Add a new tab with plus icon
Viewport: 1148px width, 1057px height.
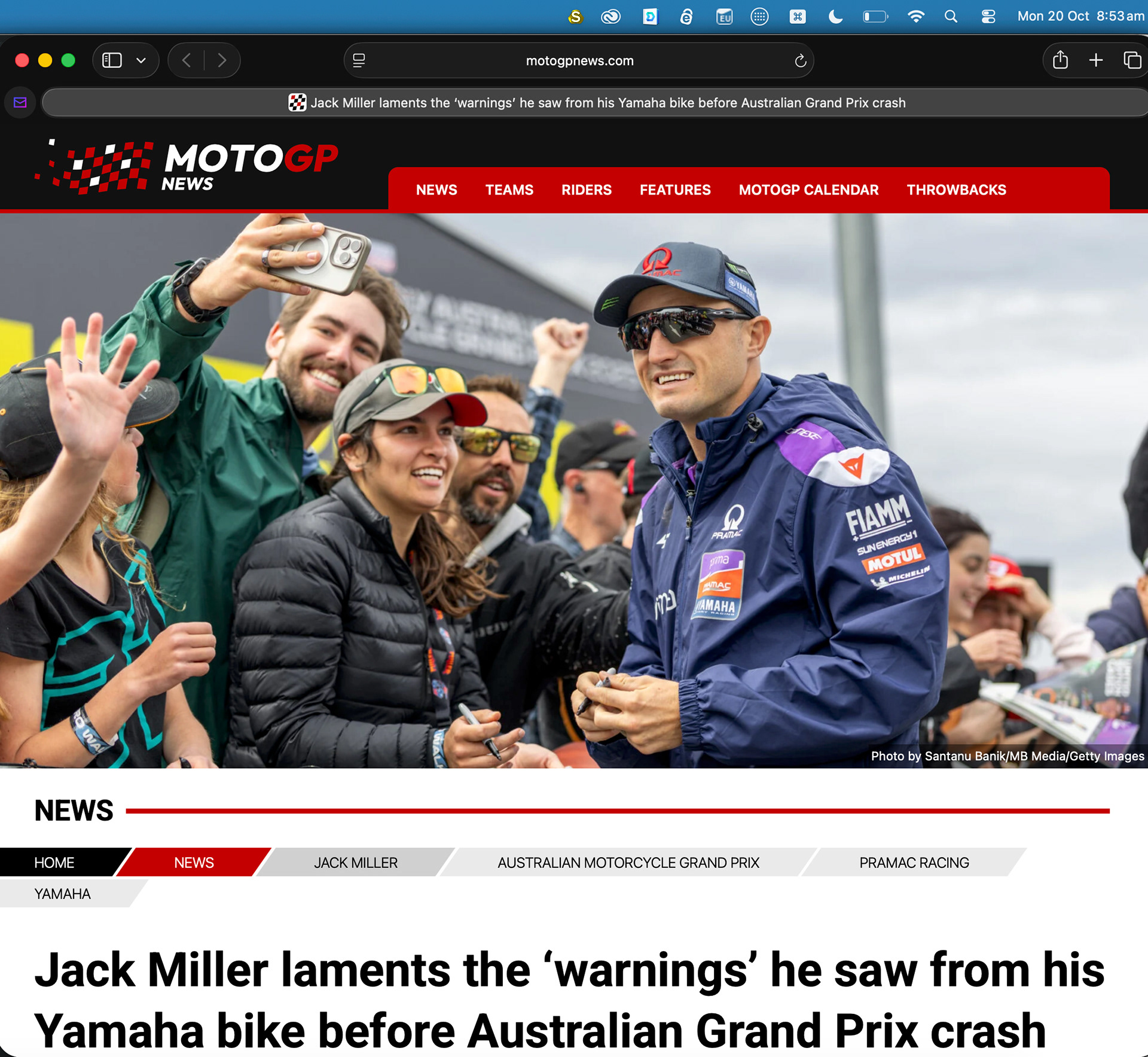[1096, 60]
